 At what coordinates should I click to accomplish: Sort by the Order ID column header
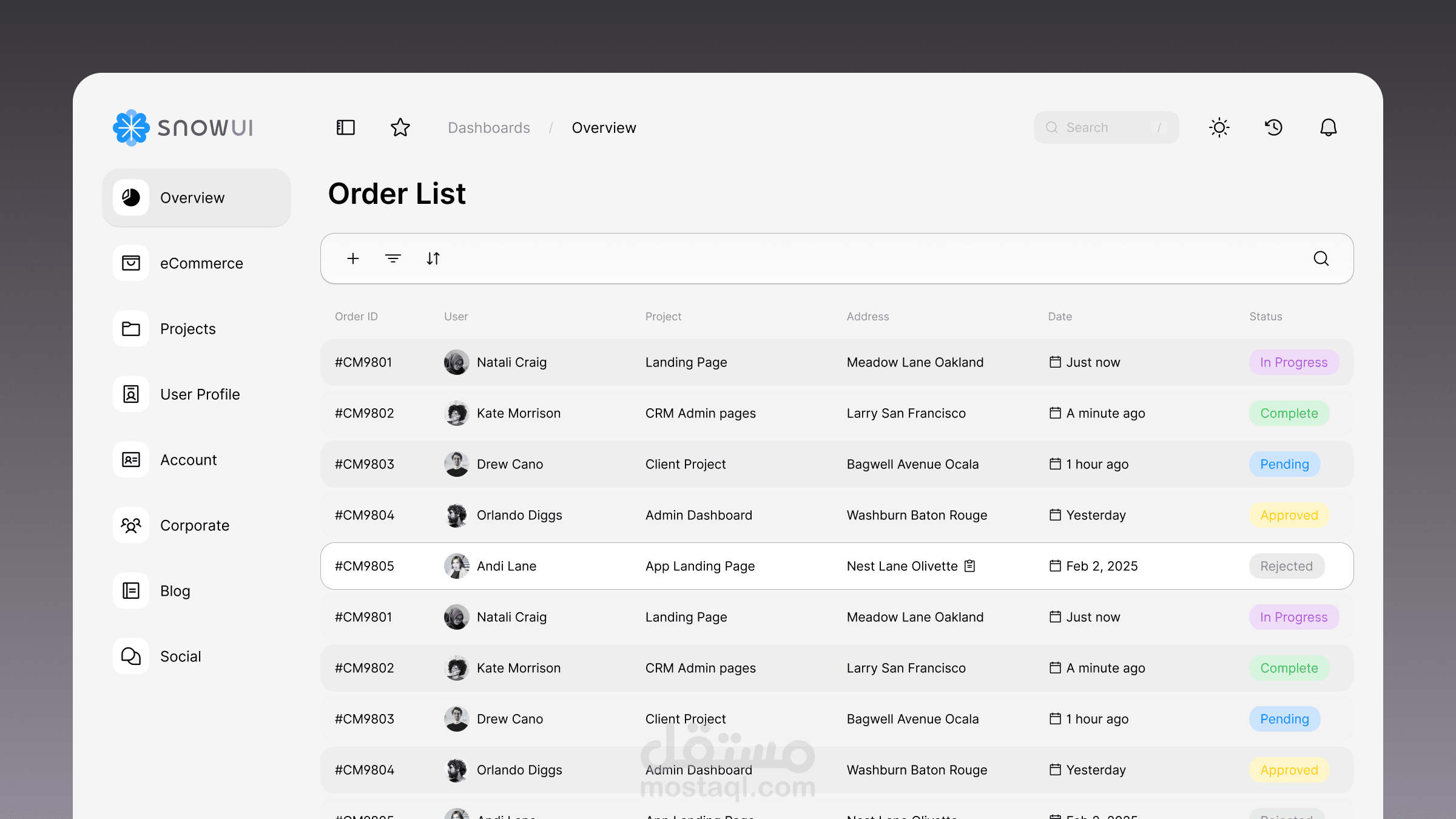[357, 317]
